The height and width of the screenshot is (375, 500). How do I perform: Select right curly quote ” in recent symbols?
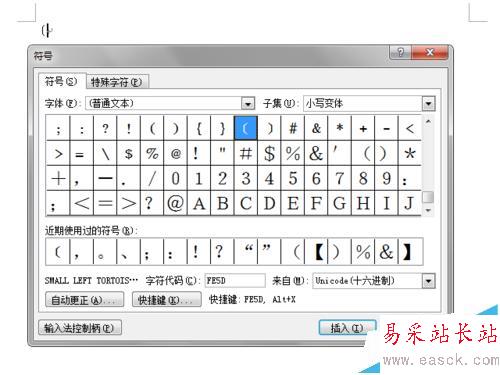pyautogui.click(x=269, y=252)
